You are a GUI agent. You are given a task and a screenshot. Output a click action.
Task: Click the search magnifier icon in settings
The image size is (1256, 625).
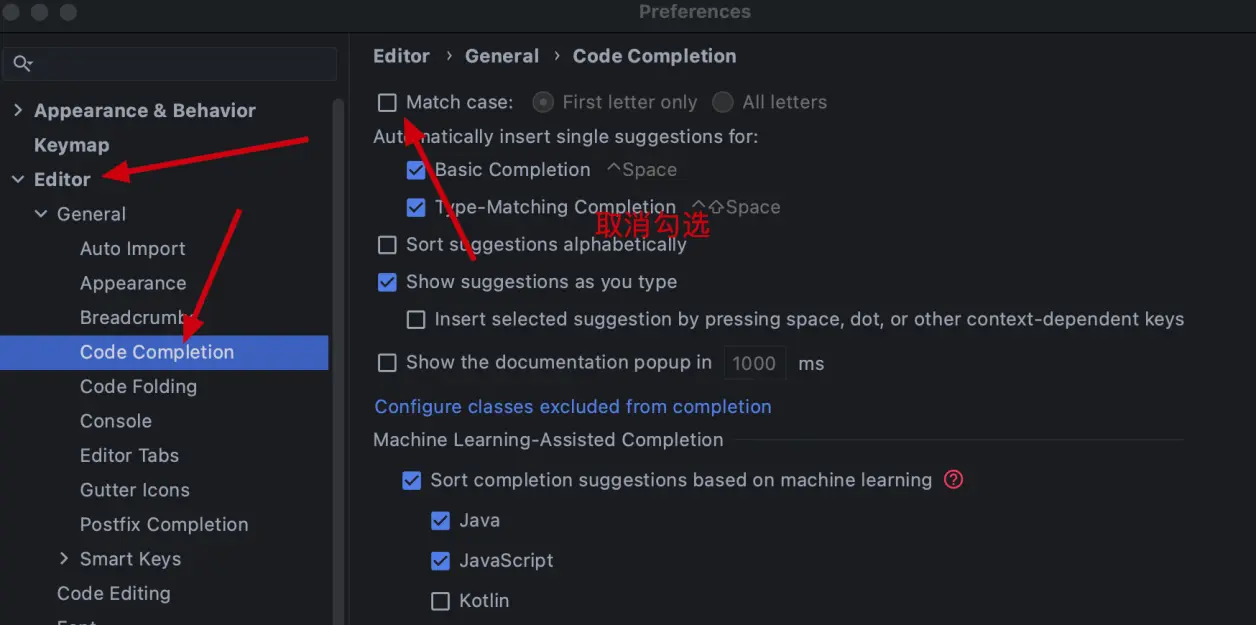[x=22, y=64]
